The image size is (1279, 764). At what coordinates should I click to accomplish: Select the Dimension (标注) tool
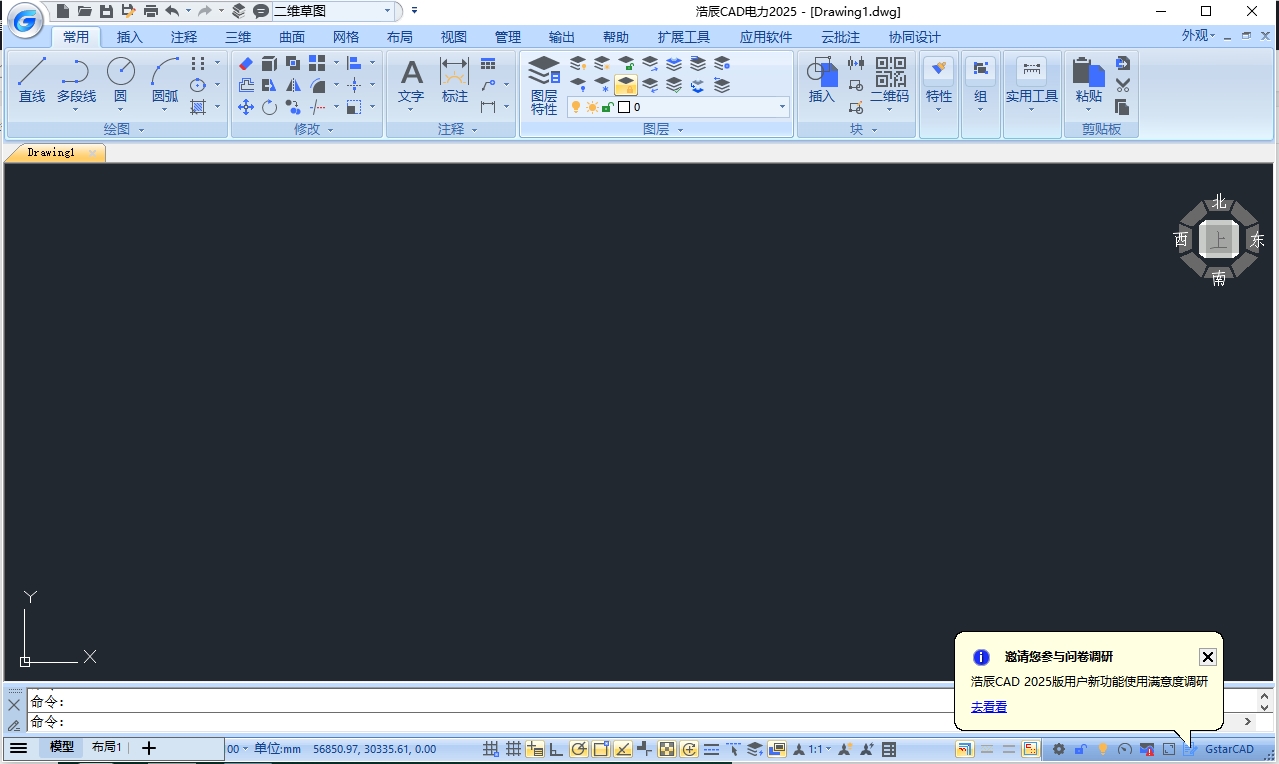455,79
